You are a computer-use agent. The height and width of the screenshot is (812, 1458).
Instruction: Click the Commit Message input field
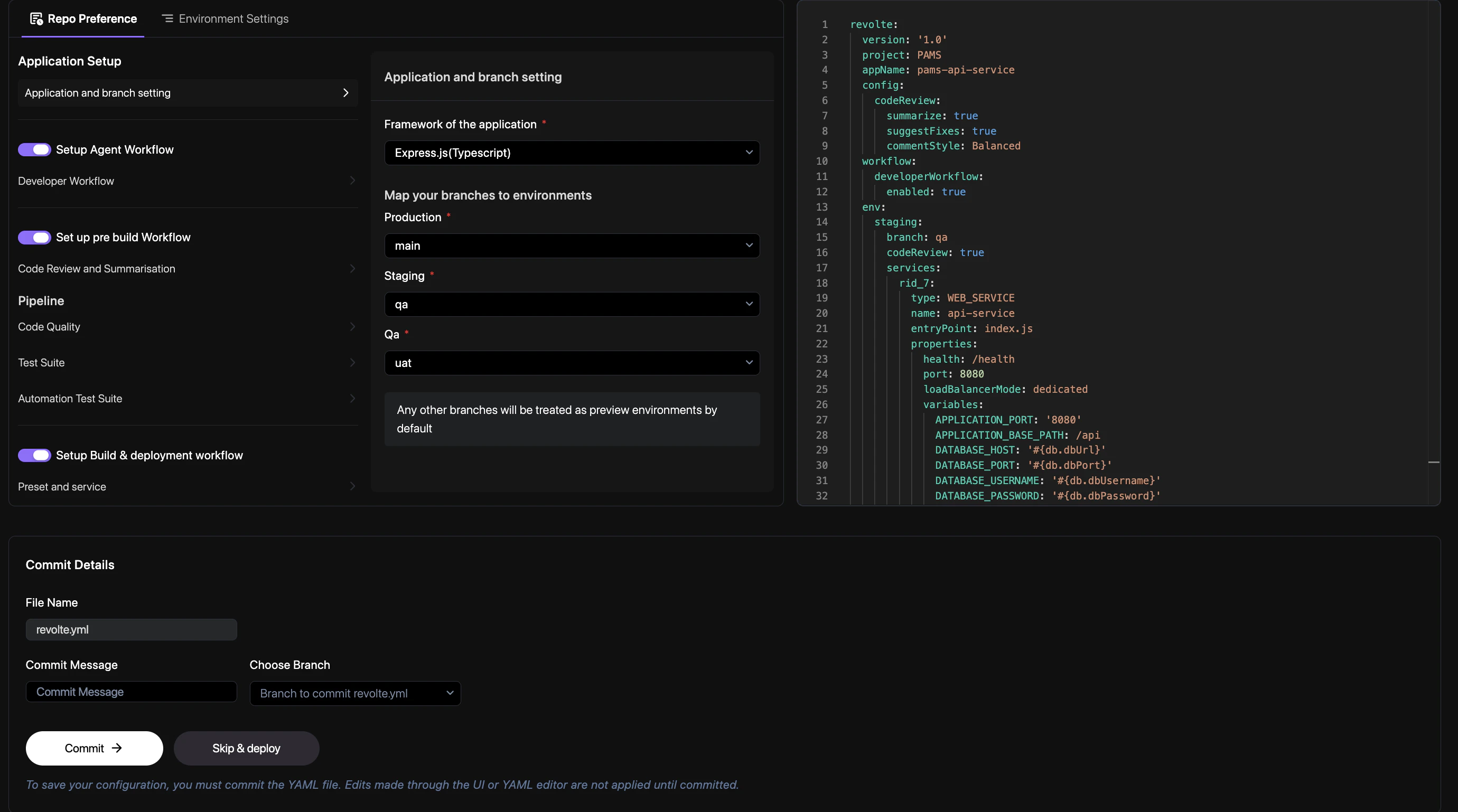(132, 692)
